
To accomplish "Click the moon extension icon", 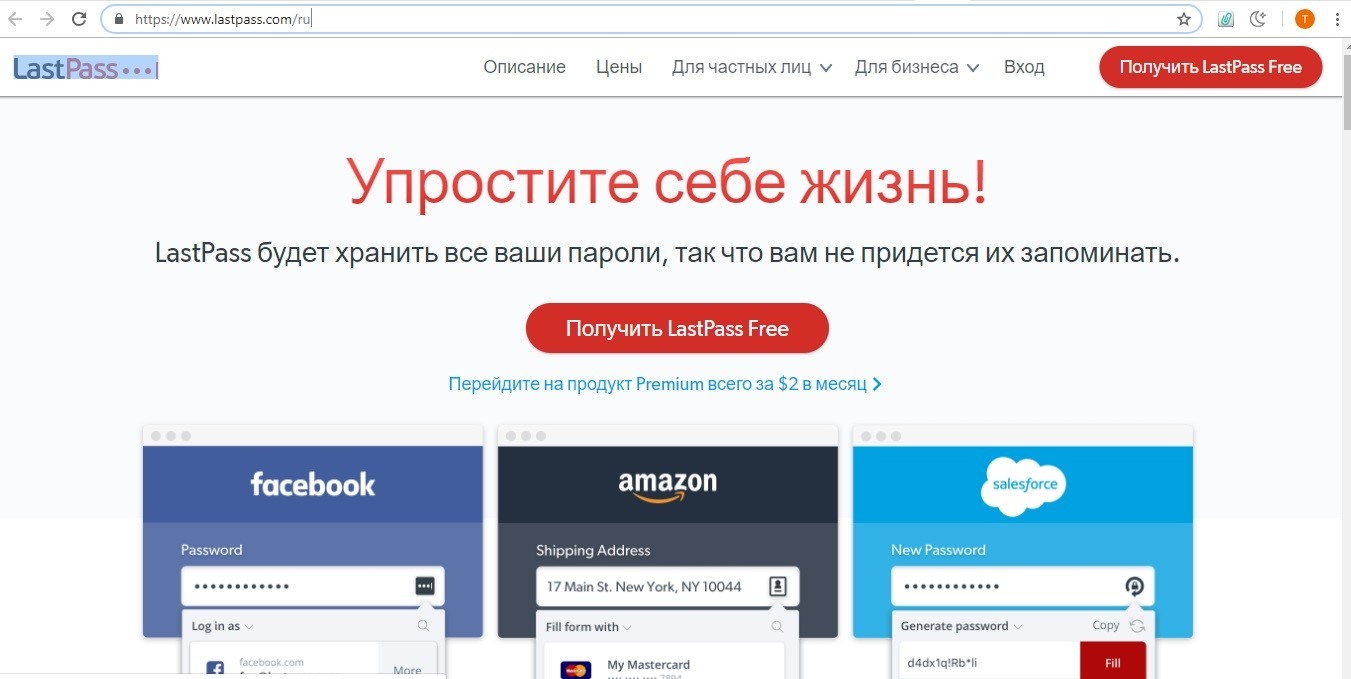I will tap(1258, 19).
